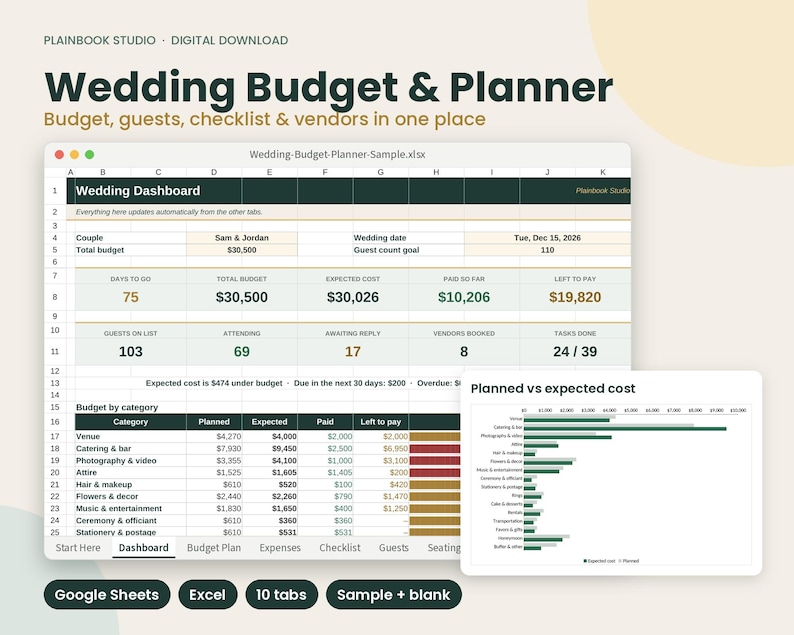Click the Venue row gold status bar

(435, 436)
